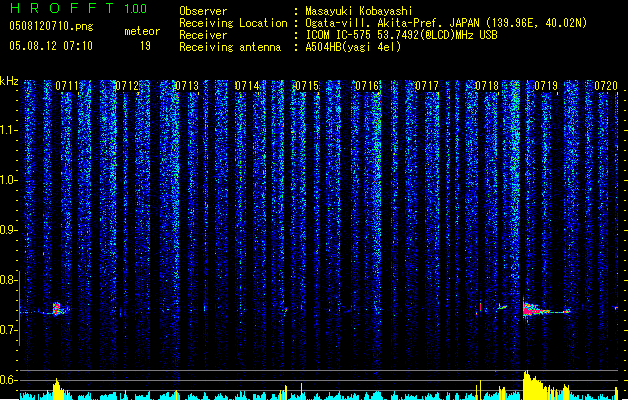The width and height of the screenshot is (629, 400).
Task: Click the date stamp 05.08.12 07:10
Action: click(x=51, y=46)
